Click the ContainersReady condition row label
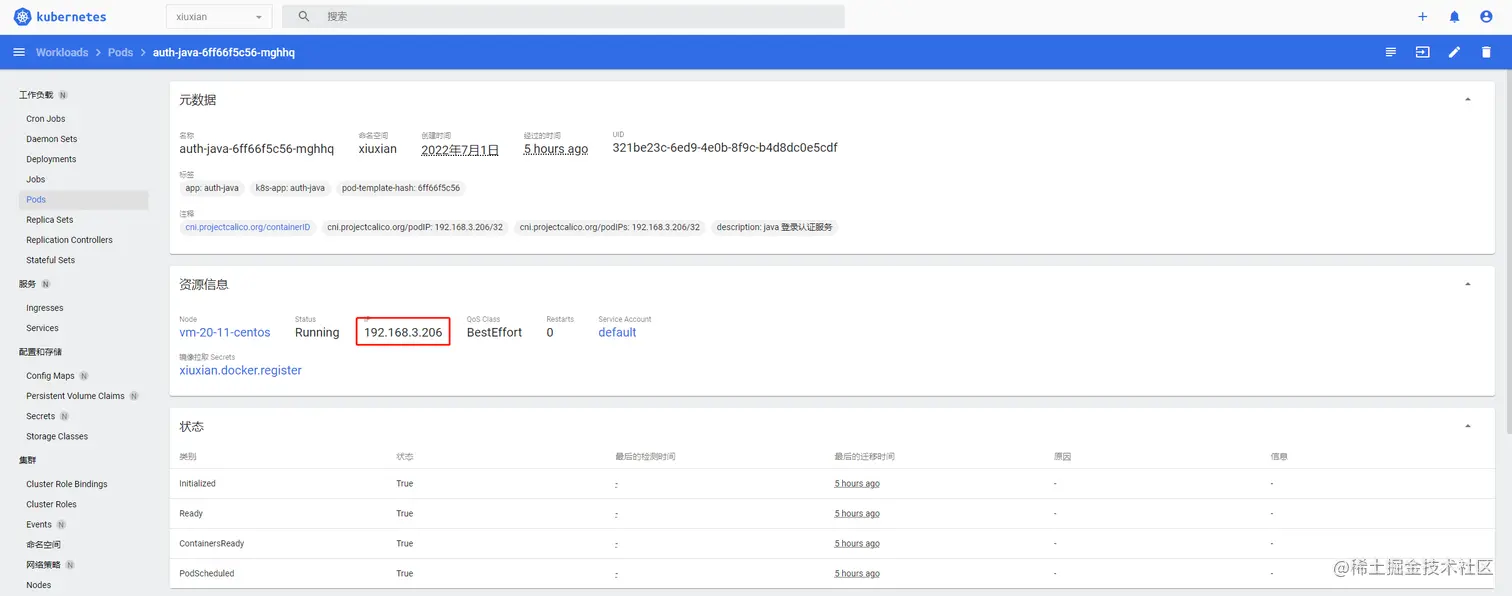The height and width of the screenshot is (596, 1512). [x=211, y=543]
